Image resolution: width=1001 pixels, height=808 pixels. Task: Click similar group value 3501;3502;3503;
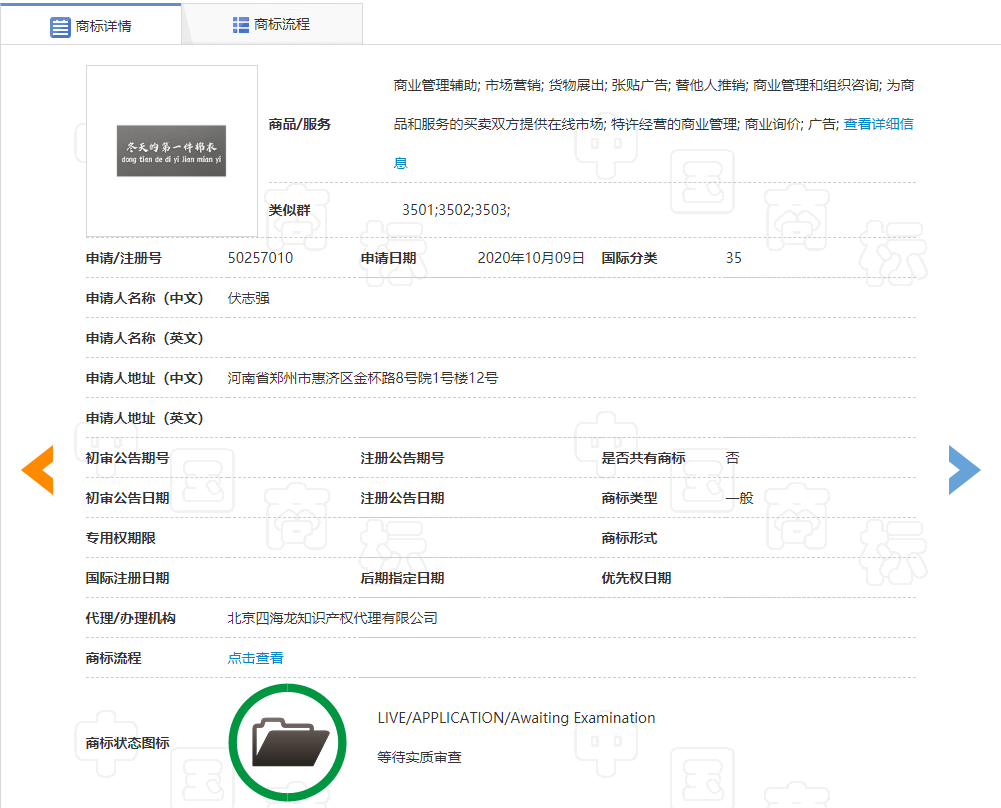pos(456,210)
